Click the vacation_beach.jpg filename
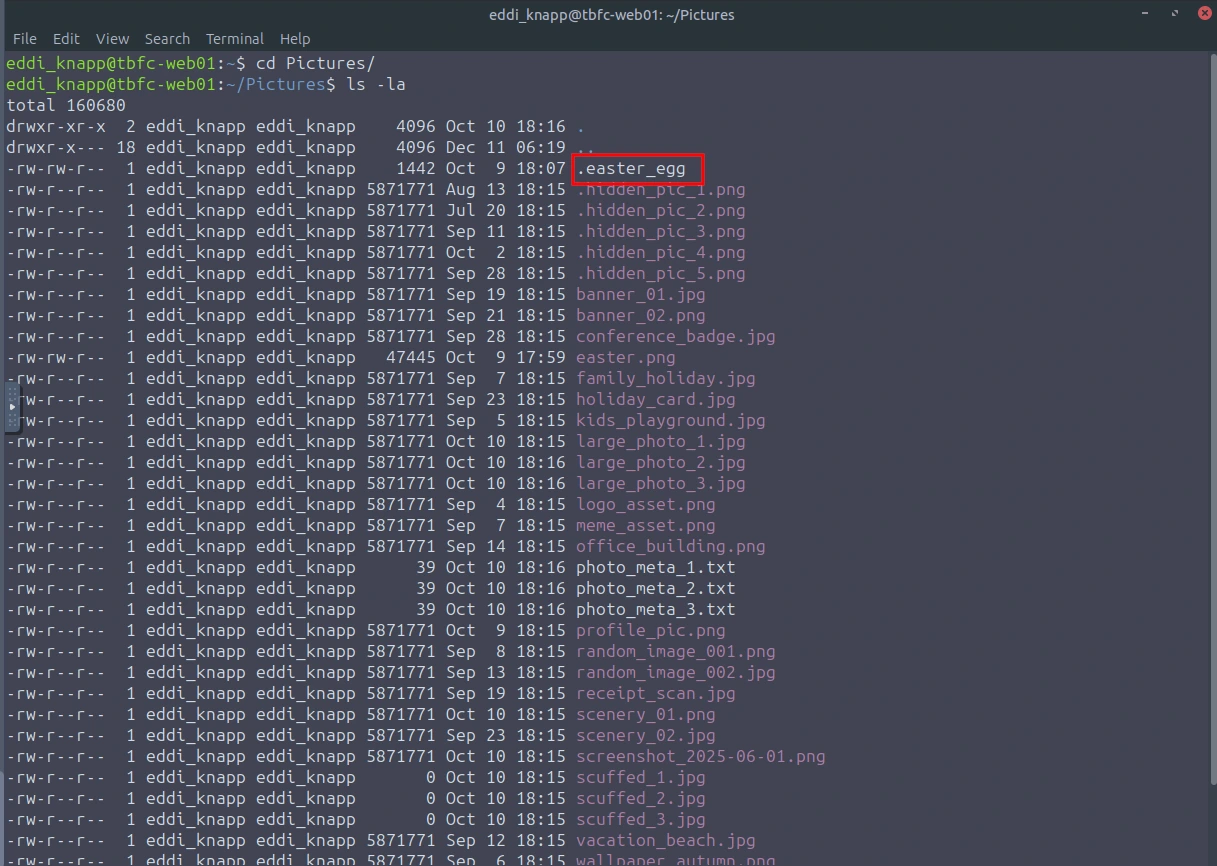This screenshot has height=866, width=1217. [665, 840]
